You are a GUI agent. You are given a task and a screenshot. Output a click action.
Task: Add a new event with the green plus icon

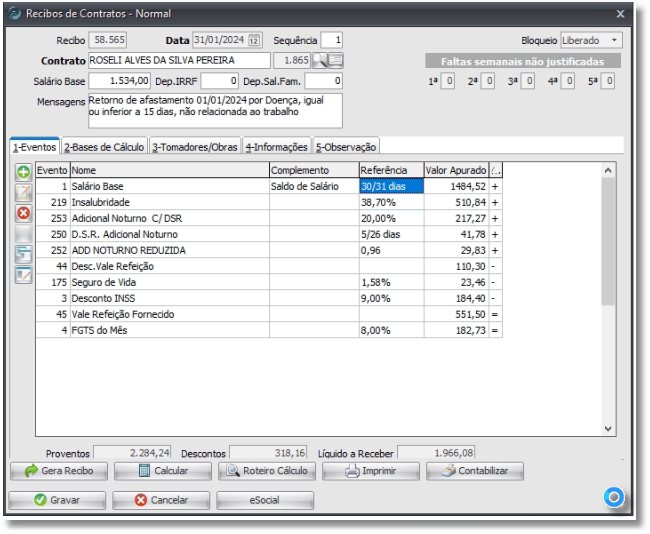pyautogui.click(x=24, y=172)
